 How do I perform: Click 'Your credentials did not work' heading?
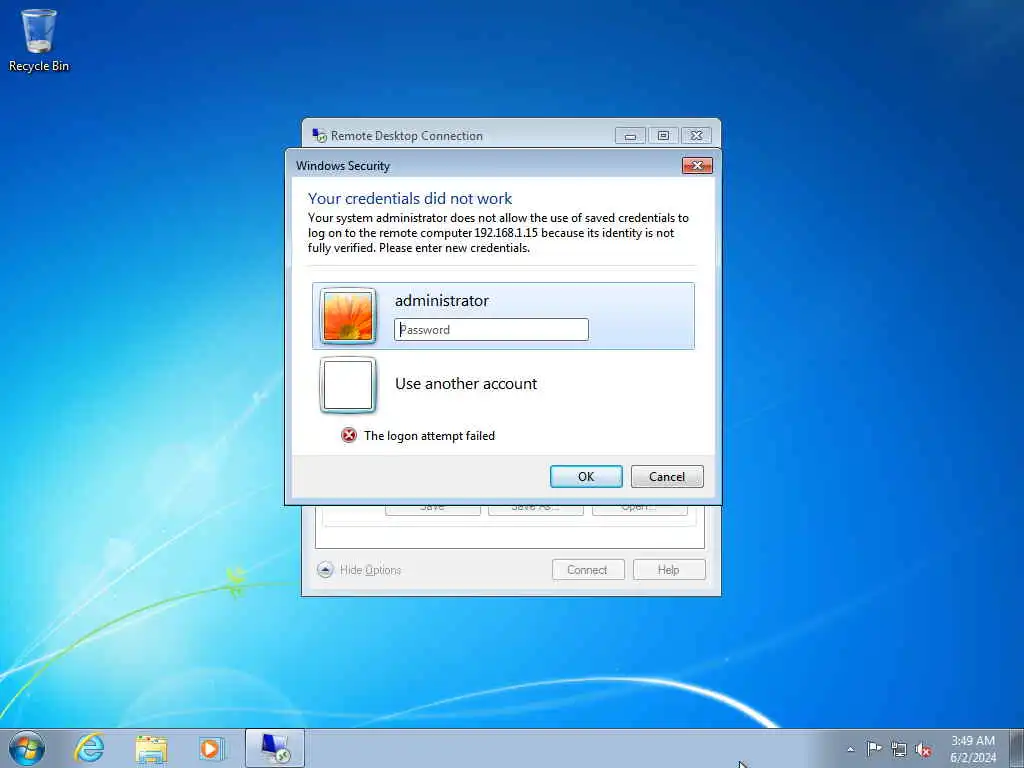(410, 199)
